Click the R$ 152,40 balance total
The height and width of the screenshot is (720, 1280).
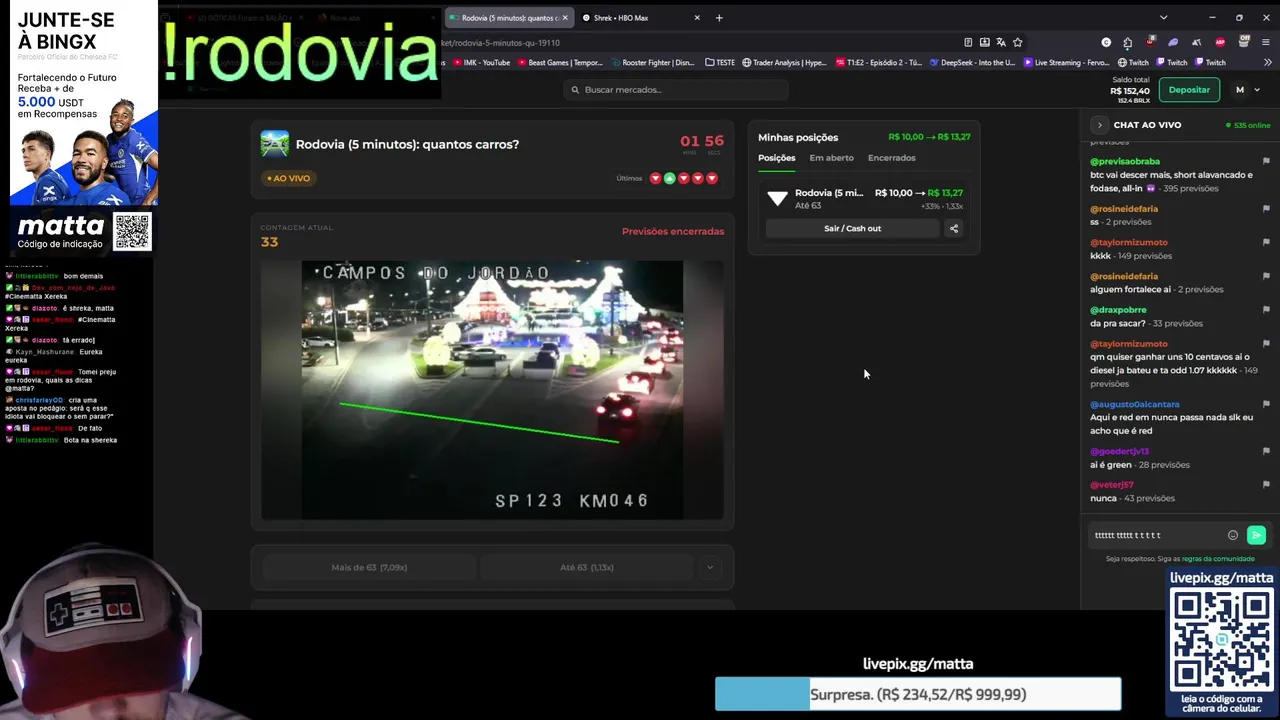tap(1130, 91)
